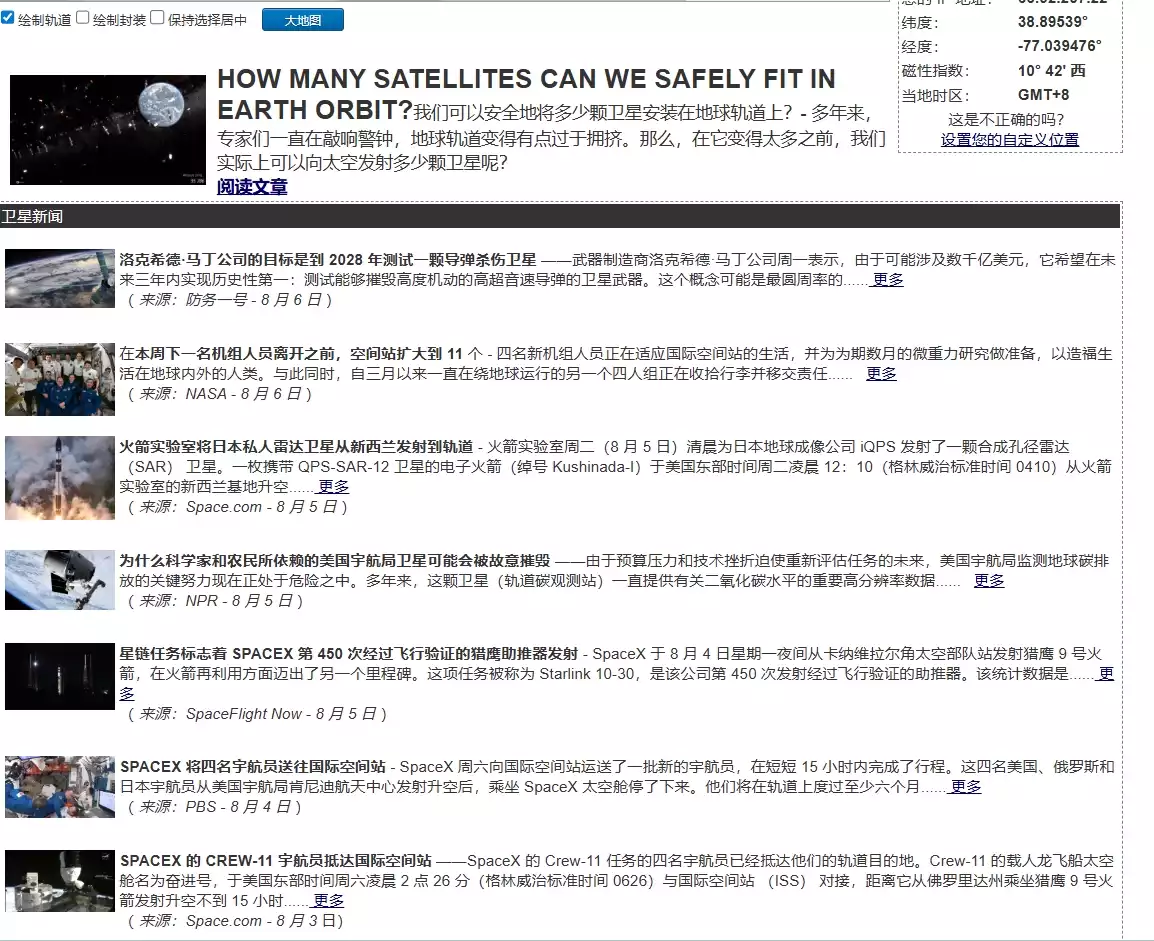
Task: Click the HOW MANY SATELLITES CAN WE SAFELY FIT headline
Action: 526,94
